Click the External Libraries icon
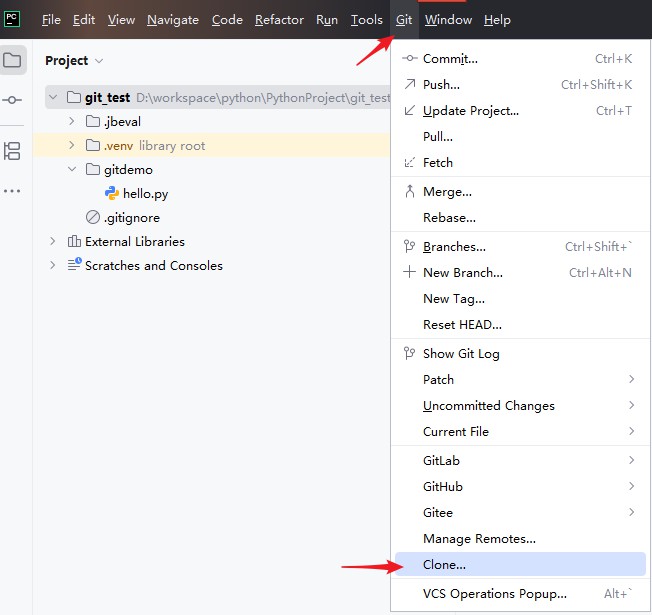 [x=74, y=241]
